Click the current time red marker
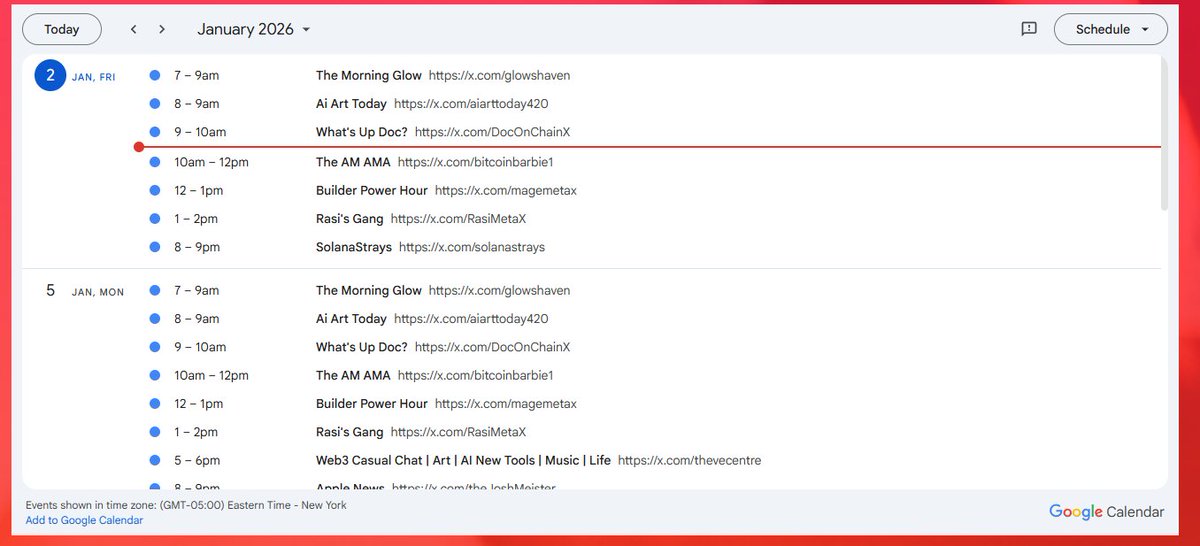 (138, 146)
